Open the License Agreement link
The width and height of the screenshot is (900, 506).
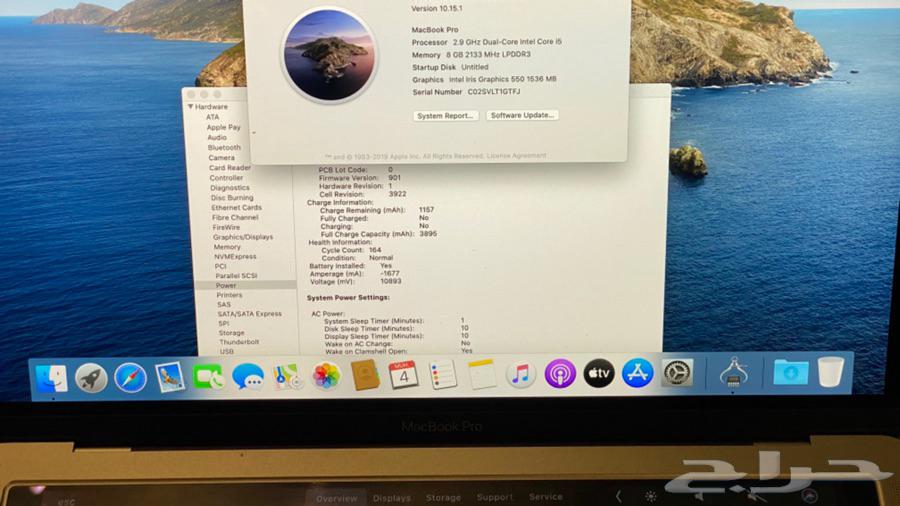[516, 155]
